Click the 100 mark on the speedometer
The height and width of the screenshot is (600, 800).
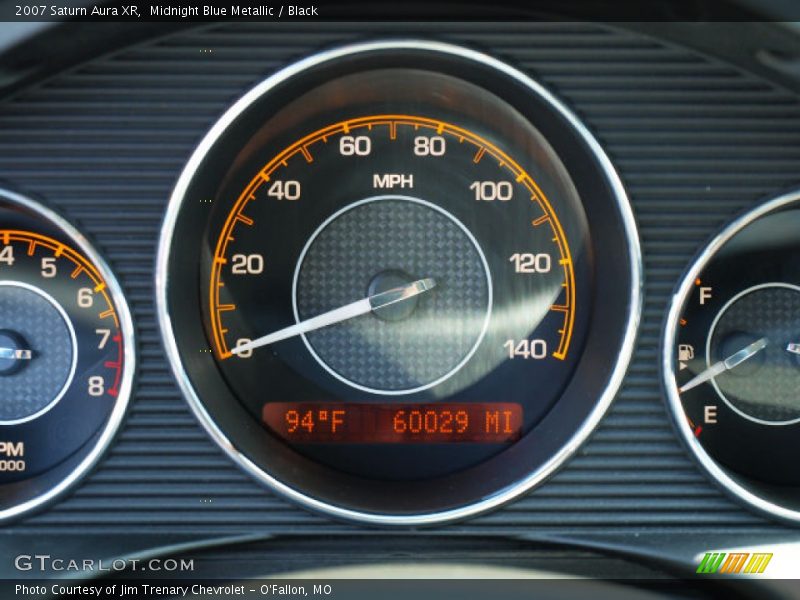tap(491, 191)
